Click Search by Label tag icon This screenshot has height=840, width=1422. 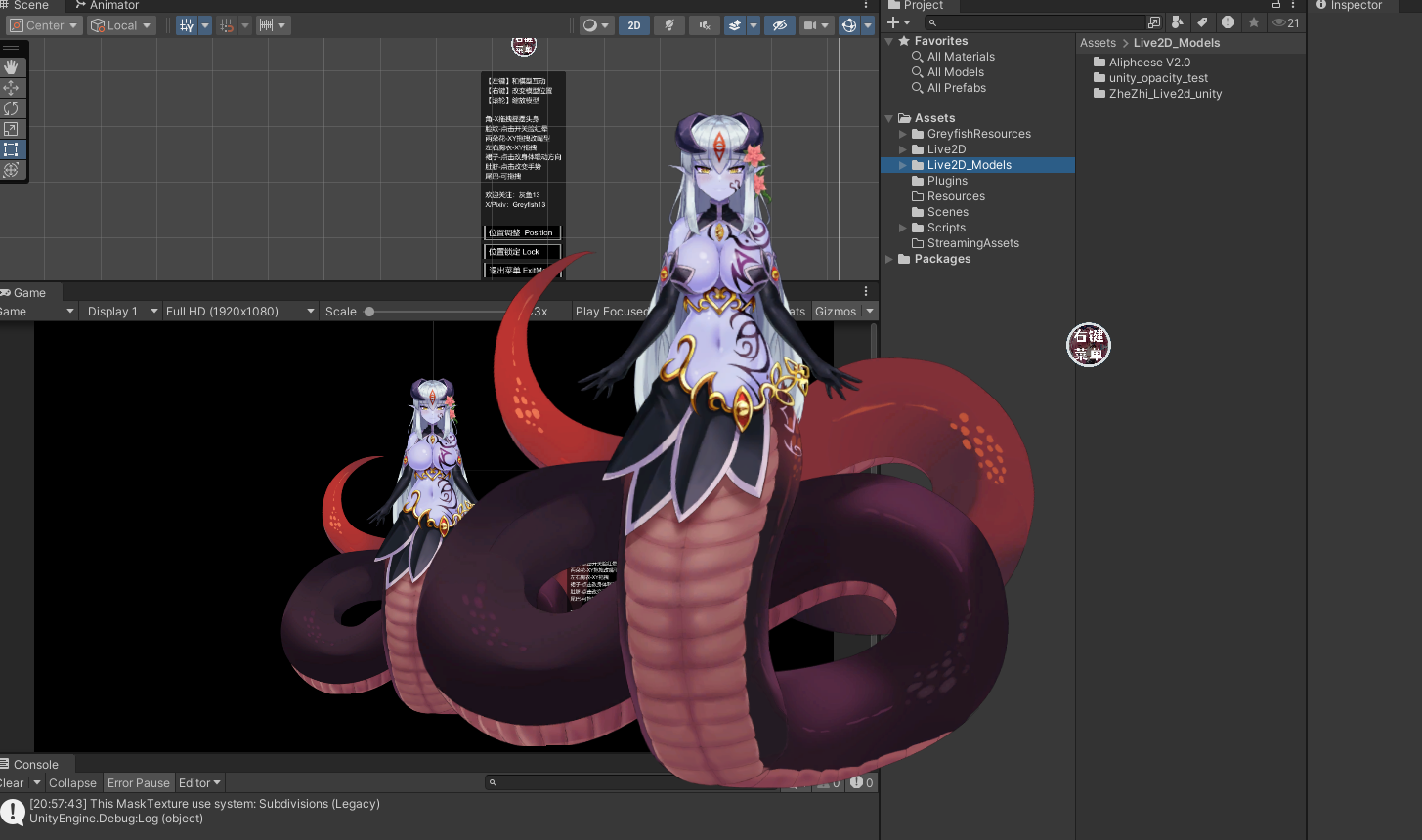point(1203,22)
